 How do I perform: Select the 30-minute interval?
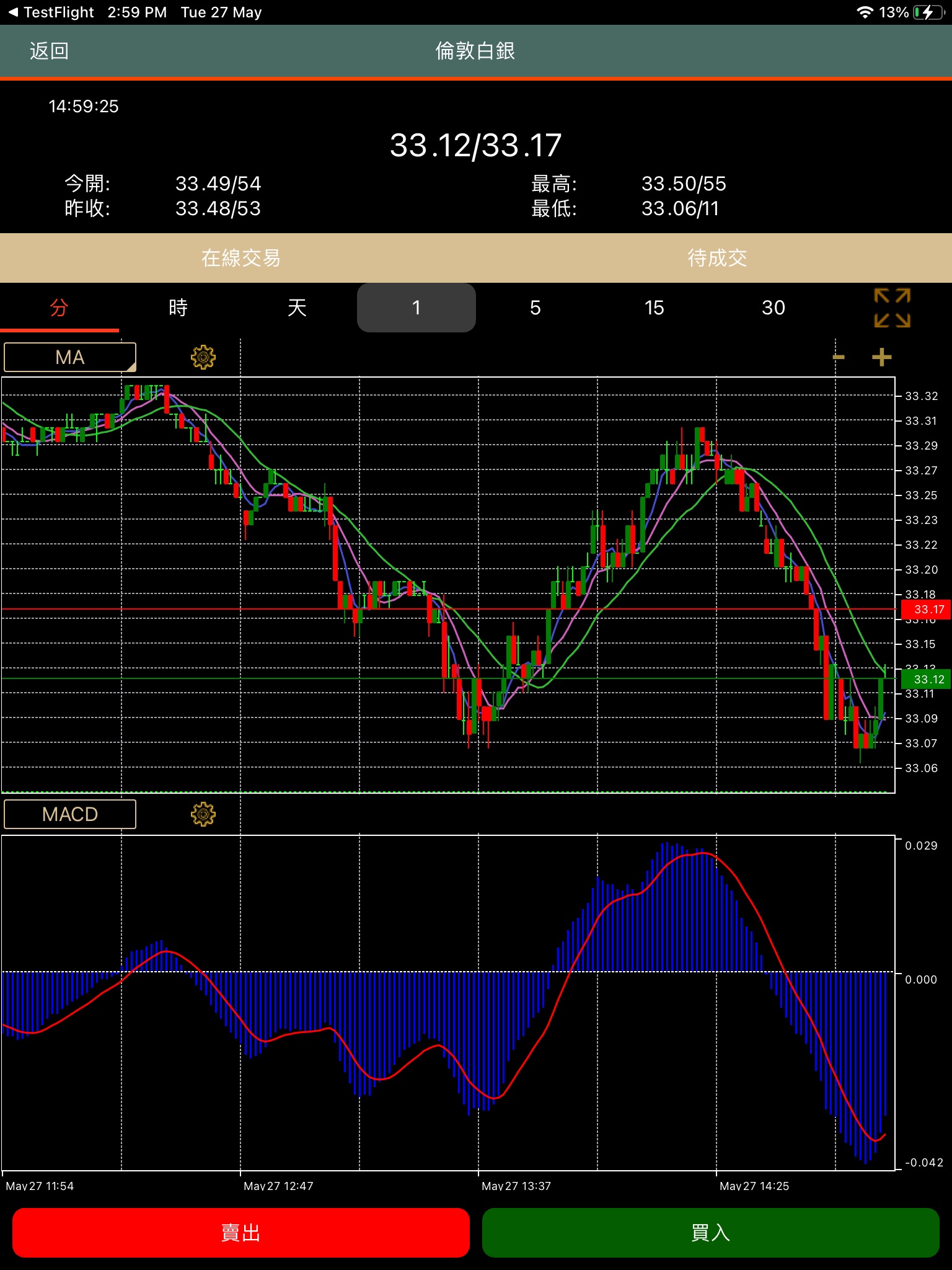pos(773,308)
